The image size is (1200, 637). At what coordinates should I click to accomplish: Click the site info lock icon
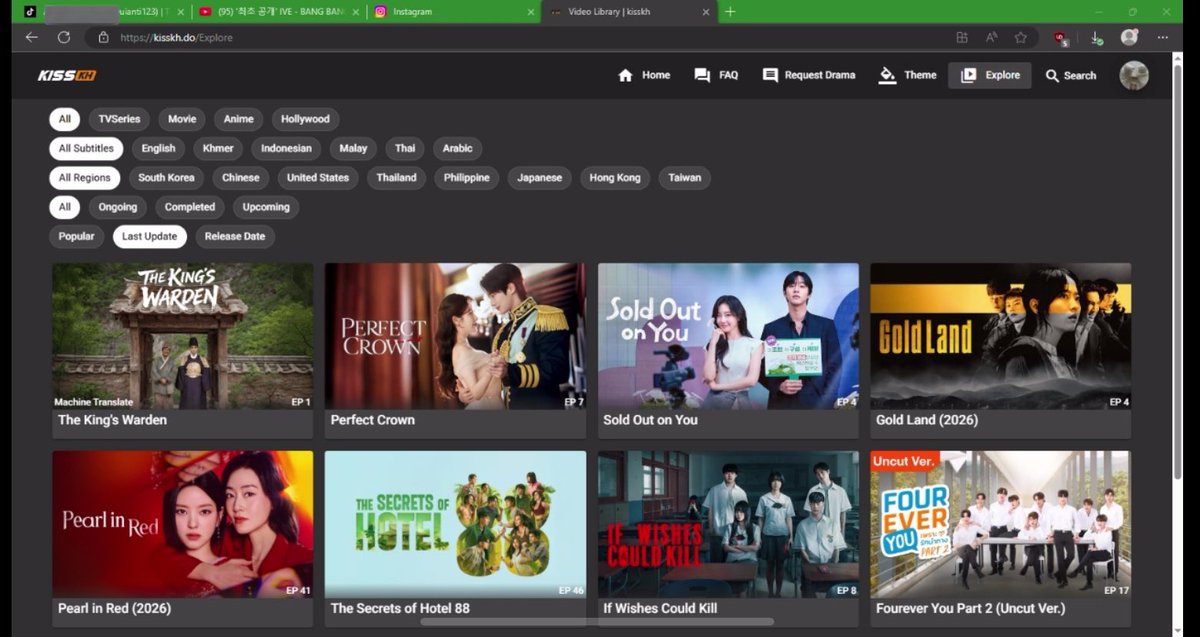[103, 37]
